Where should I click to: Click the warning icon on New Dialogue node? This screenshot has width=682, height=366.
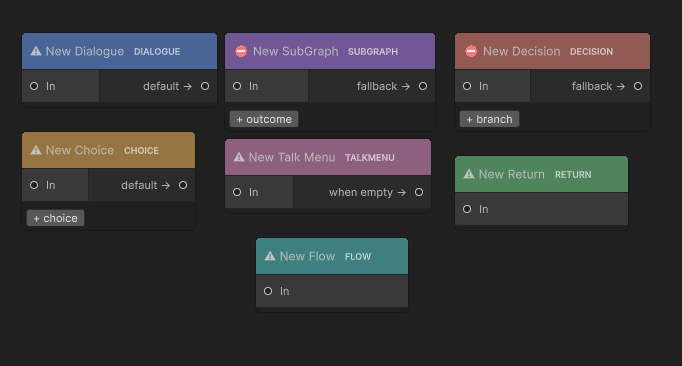(x=36, y=51)
